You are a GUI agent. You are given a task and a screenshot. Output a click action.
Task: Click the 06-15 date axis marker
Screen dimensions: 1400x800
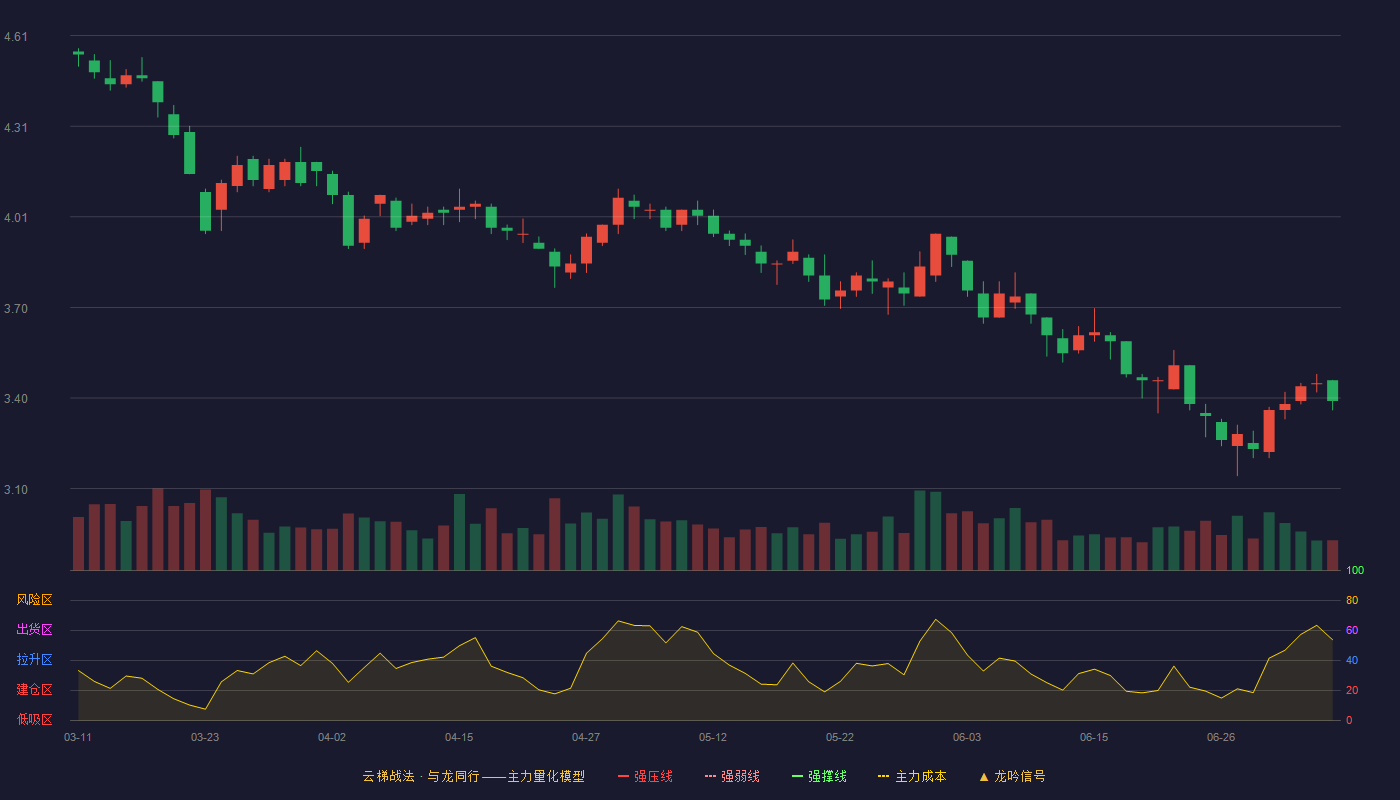(x=1094, y=737)
